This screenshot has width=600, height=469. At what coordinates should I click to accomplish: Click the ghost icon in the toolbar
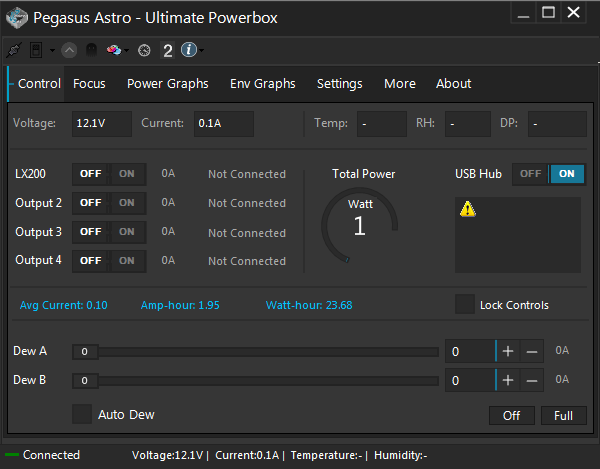point(91,50)
